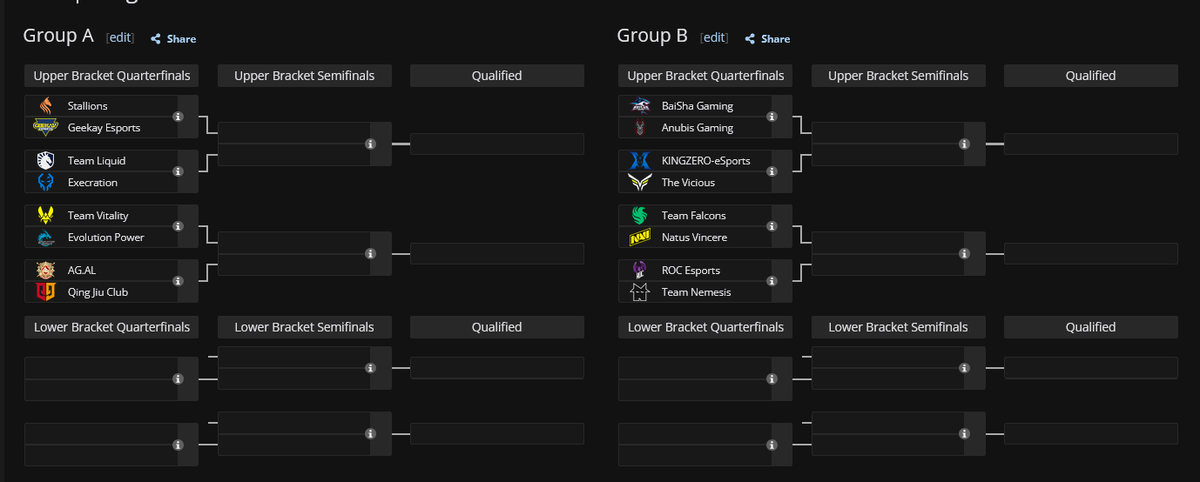Click the share icon next to Group A

[156, 39]
